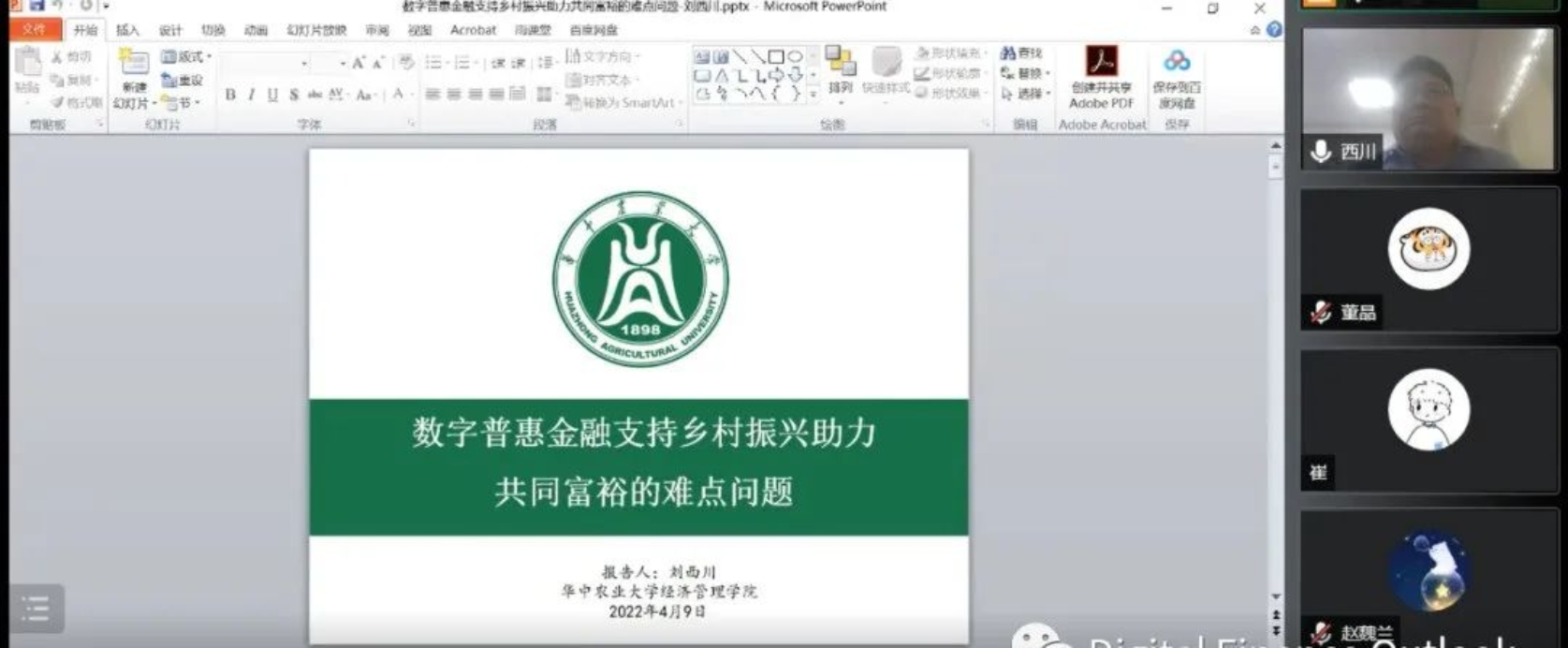Click the Create and Share Adobe PDF icon

[x=1101, y=64]
